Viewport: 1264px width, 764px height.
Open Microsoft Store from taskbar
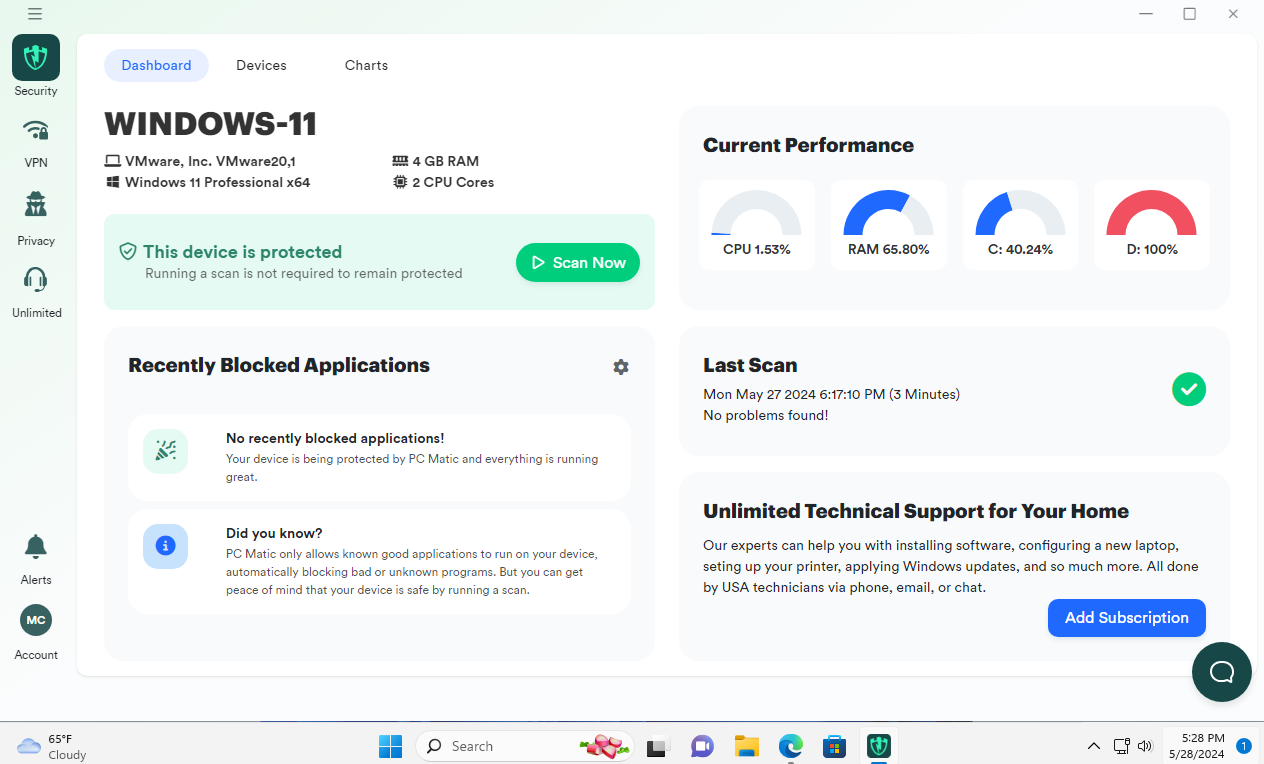(x=835, y=746)
